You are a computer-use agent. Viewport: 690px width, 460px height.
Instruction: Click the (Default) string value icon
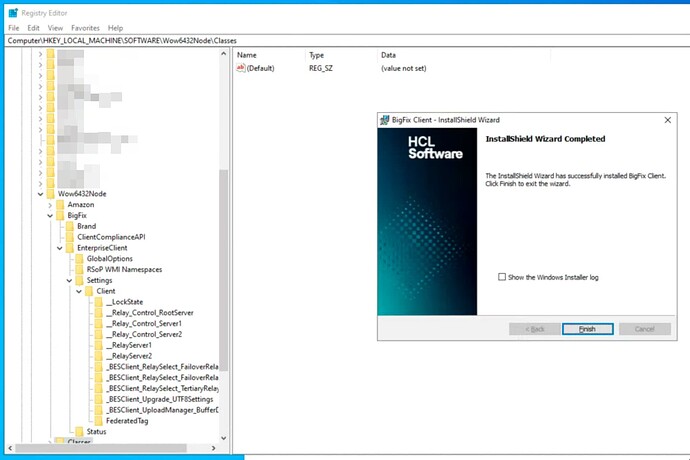[x=240, y=67]
